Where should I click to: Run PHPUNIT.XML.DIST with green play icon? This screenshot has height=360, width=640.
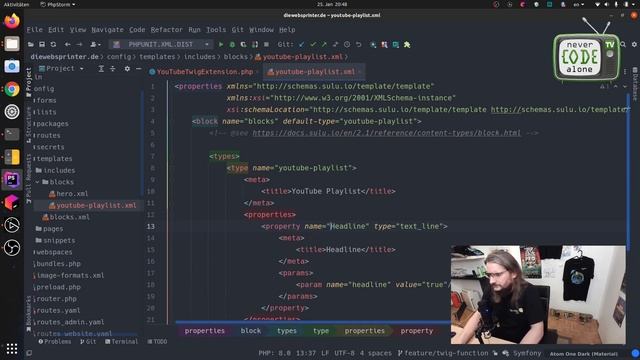pos(221,44)
